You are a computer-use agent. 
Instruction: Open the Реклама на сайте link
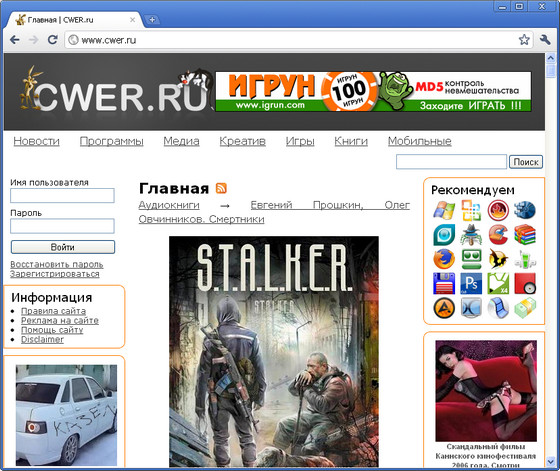click(x=60, y=320)
